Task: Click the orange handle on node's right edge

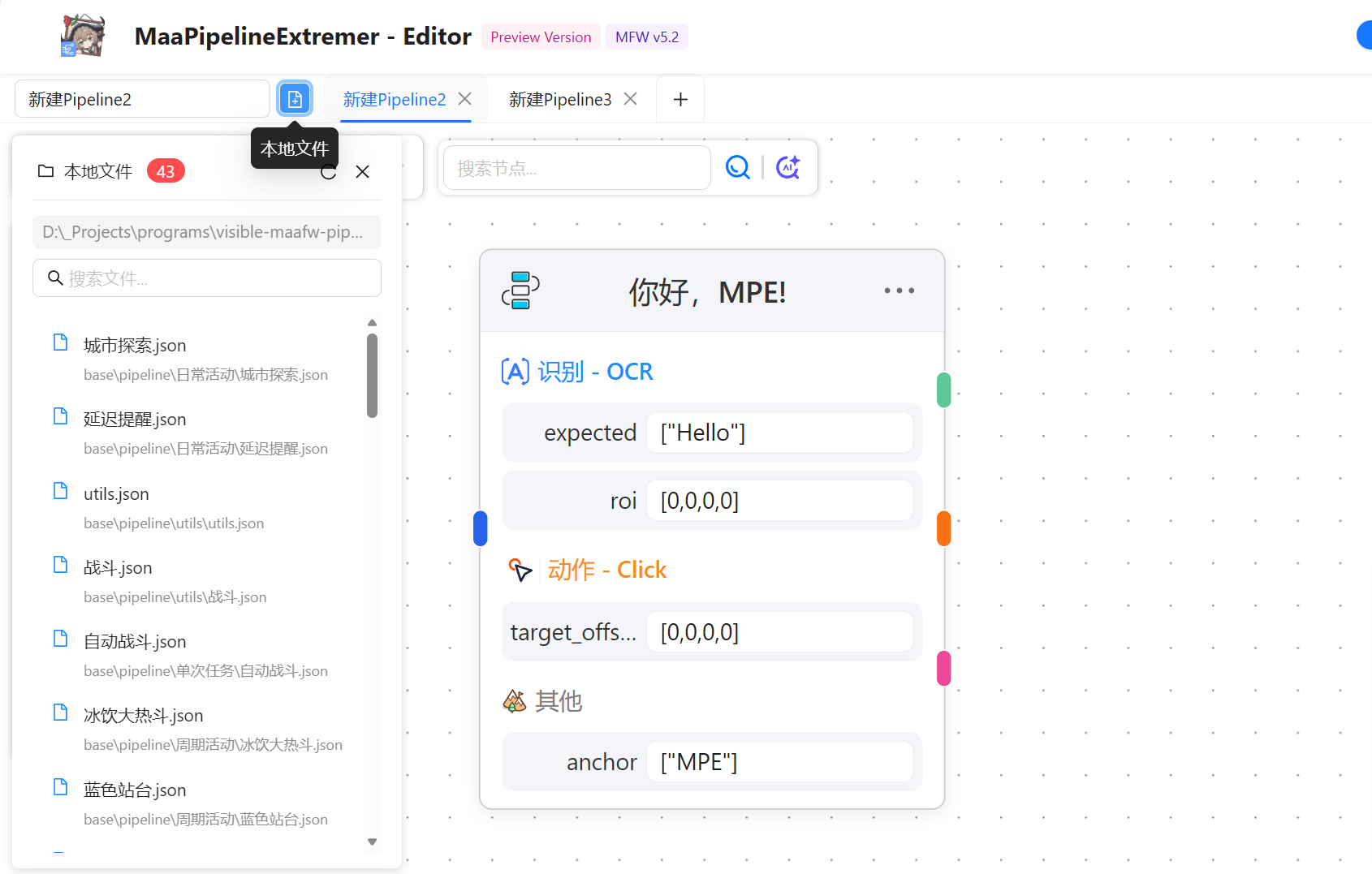Action: pos(943,528)
